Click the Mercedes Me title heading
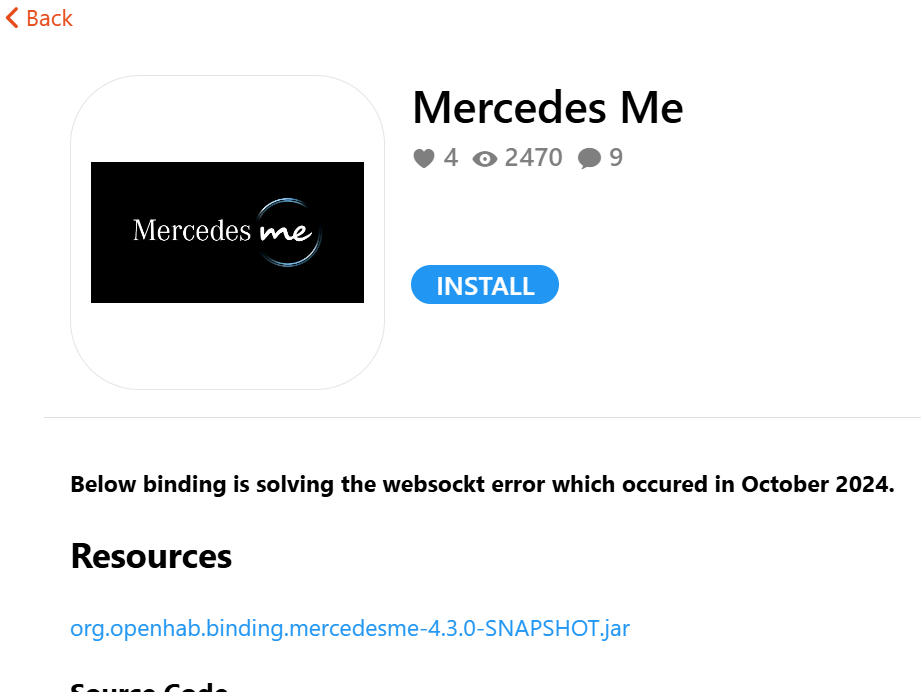The image size is (921, 692). click(547, 107)
